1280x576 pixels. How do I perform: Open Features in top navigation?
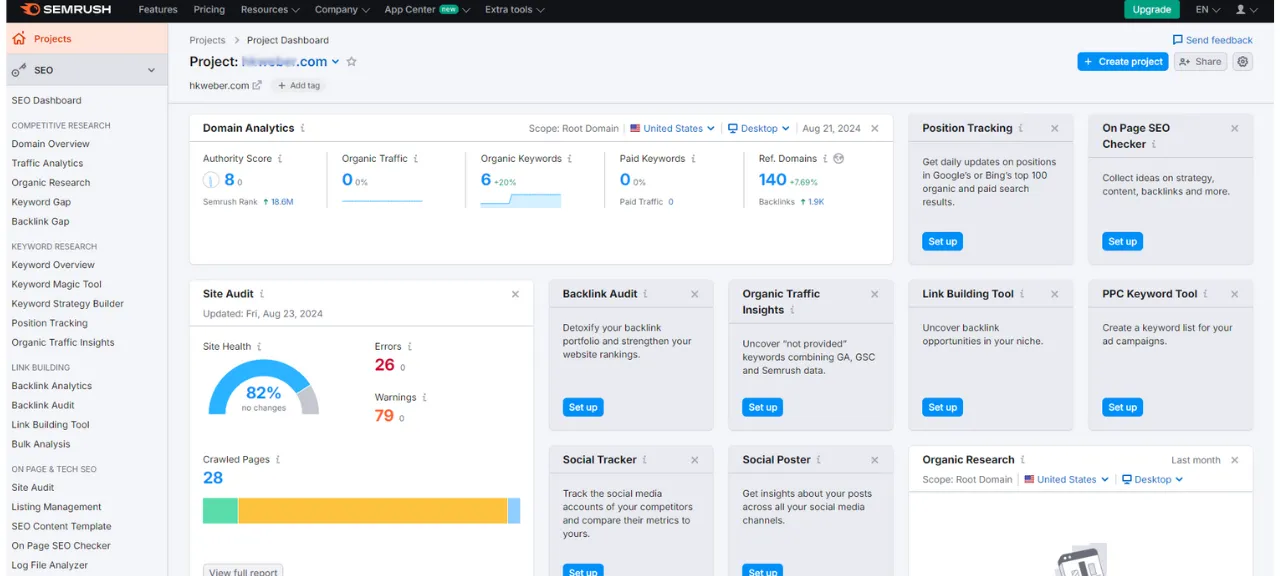[x=158, y=10]
